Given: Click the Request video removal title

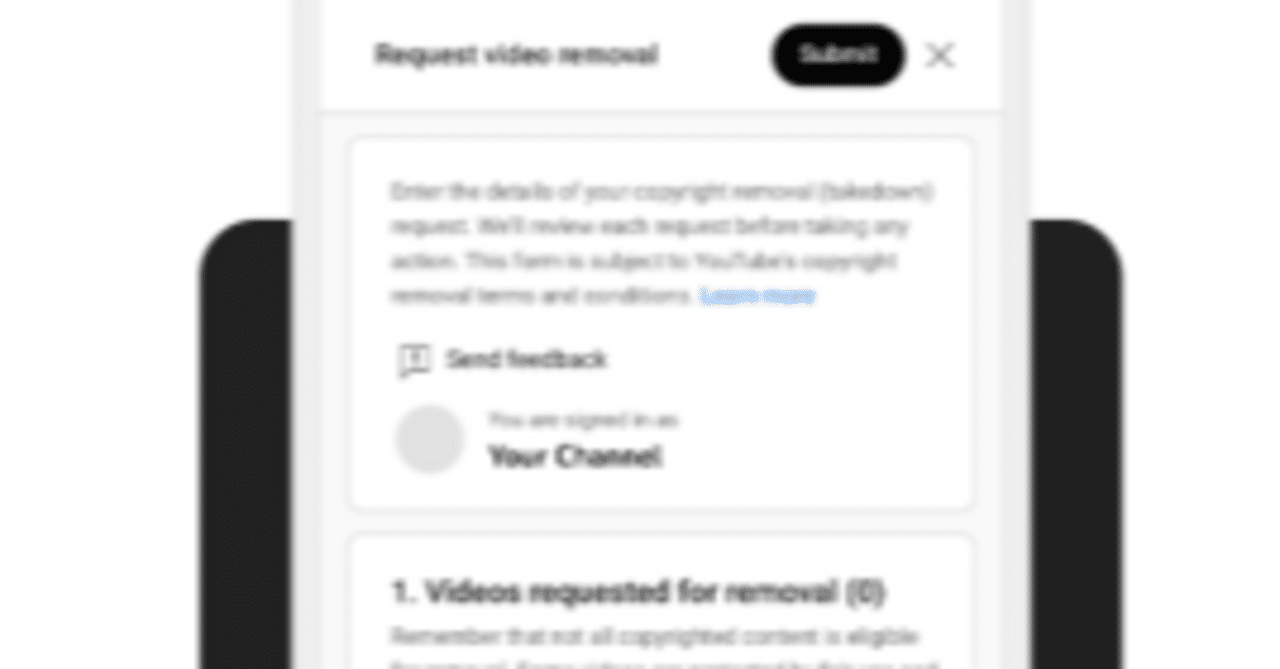Looking at the screenshot, I should [516, 54].
